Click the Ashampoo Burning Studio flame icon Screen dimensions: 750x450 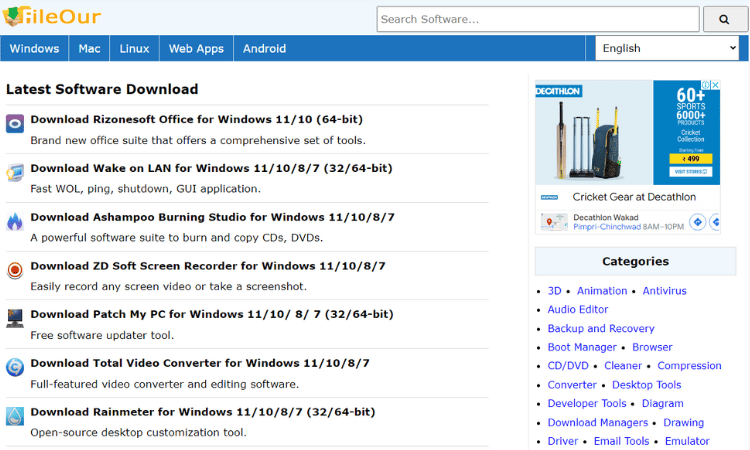point(15,221)
